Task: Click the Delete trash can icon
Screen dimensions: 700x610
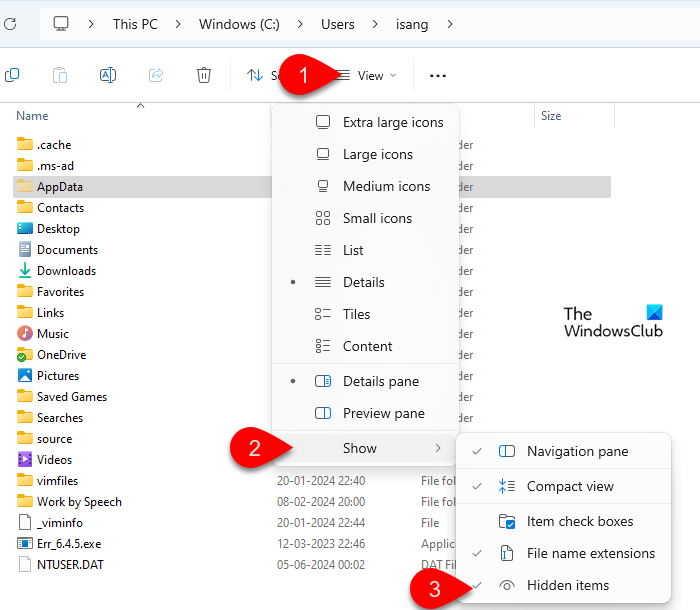Action: click(x=204, y=75)
